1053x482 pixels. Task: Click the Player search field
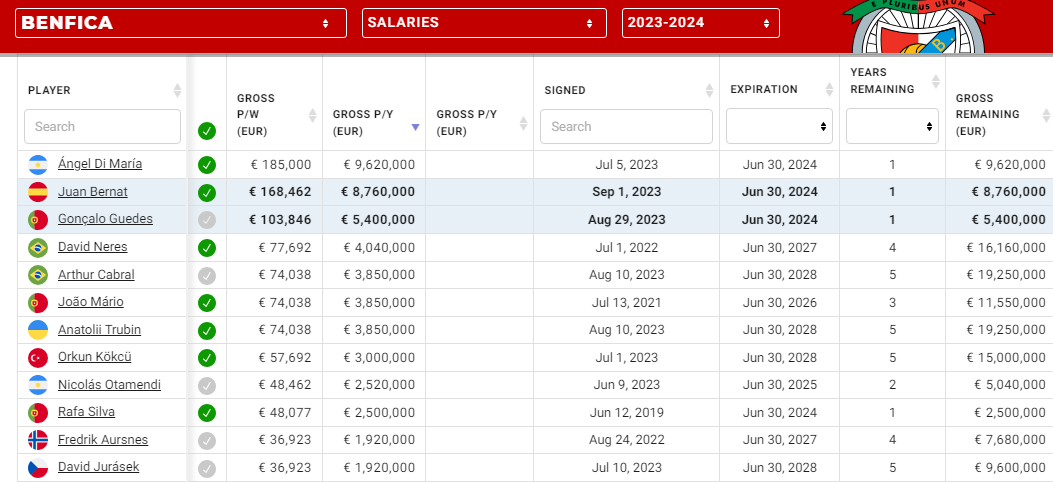pyautogui.click(x=102, y=126)
